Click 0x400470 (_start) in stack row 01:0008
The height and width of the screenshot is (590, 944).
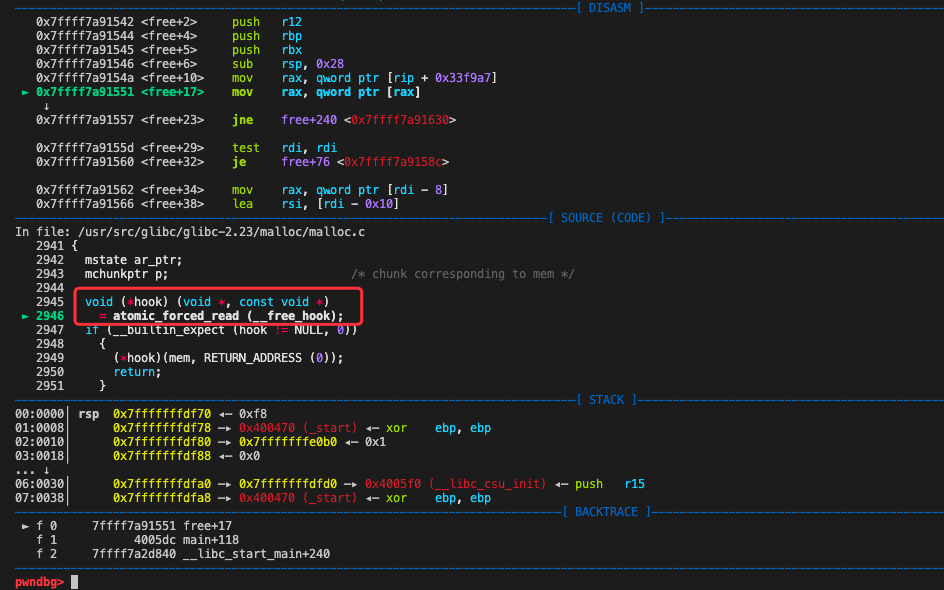(x=298, y=428)
